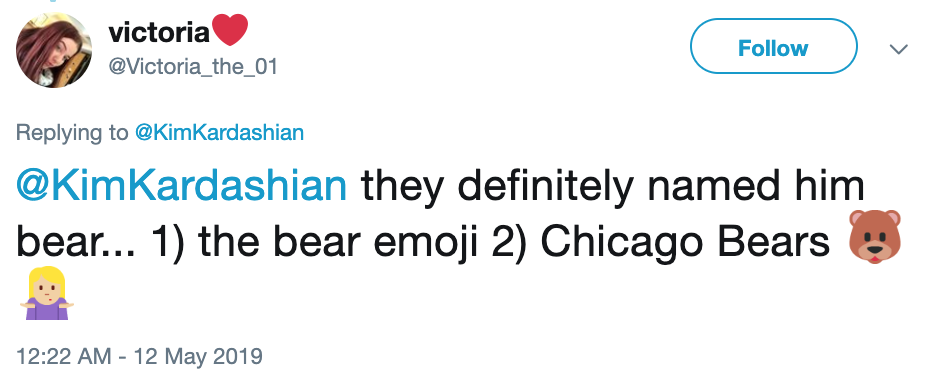Open victoria's profile picture

[54, 50]
